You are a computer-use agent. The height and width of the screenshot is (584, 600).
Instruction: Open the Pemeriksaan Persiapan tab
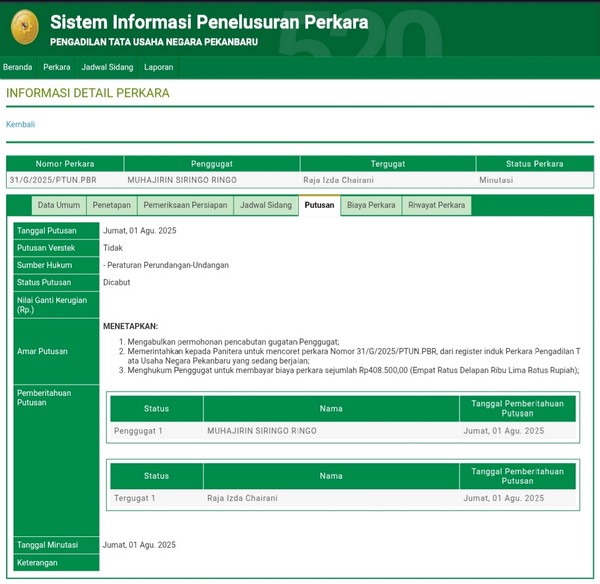[184, 205]
